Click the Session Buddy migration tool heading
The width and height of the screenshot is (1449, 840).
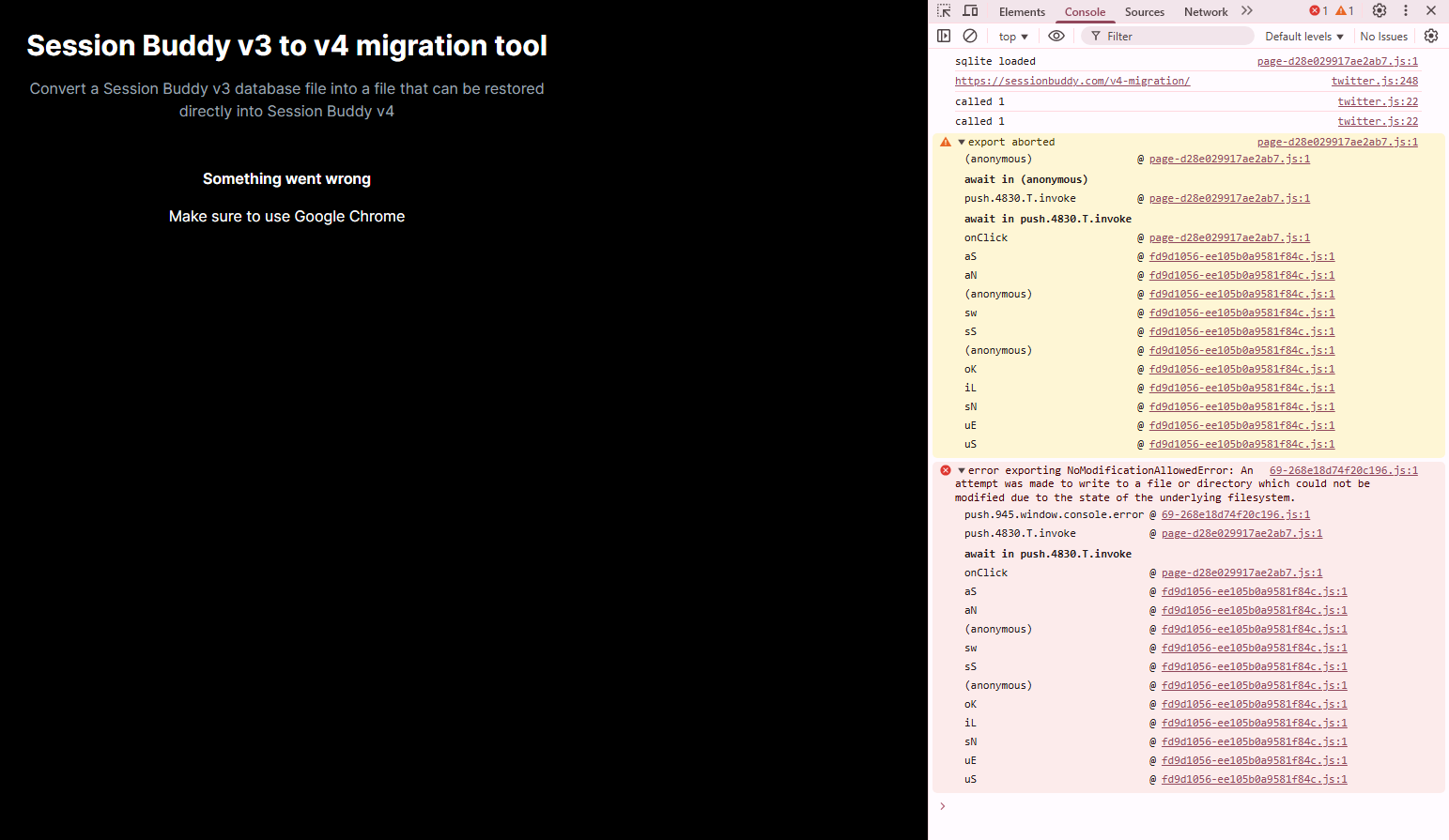point(286,45)
